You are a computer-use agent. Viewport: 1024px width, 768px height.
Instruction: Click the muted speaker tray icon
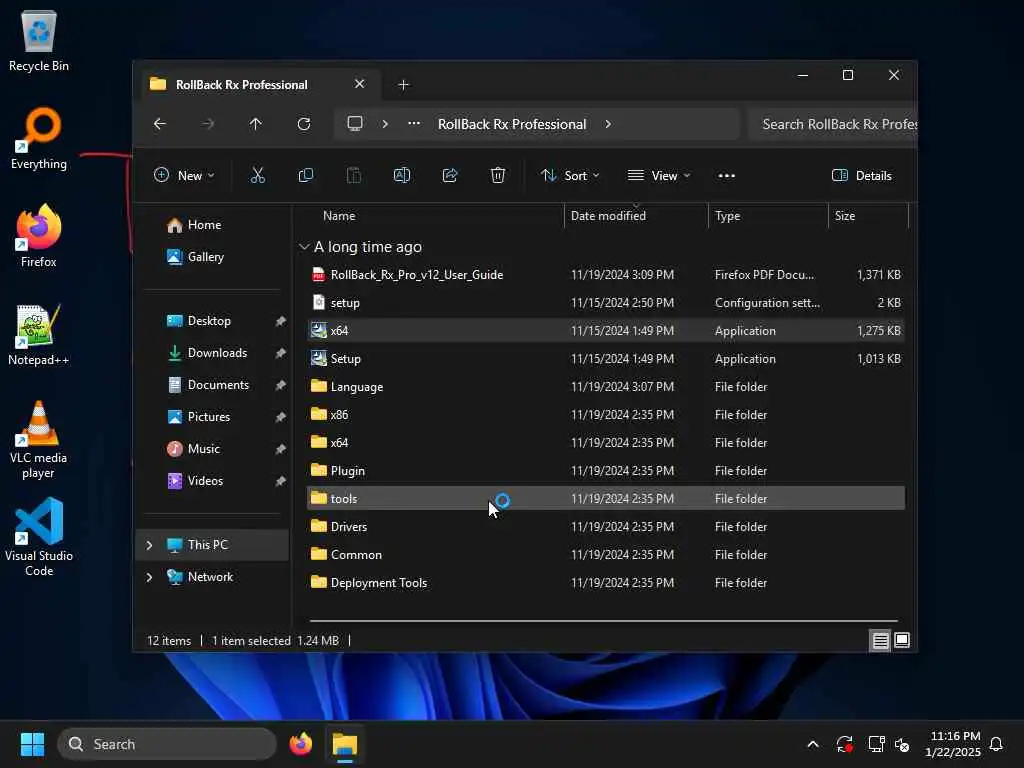tap(903, 744)
